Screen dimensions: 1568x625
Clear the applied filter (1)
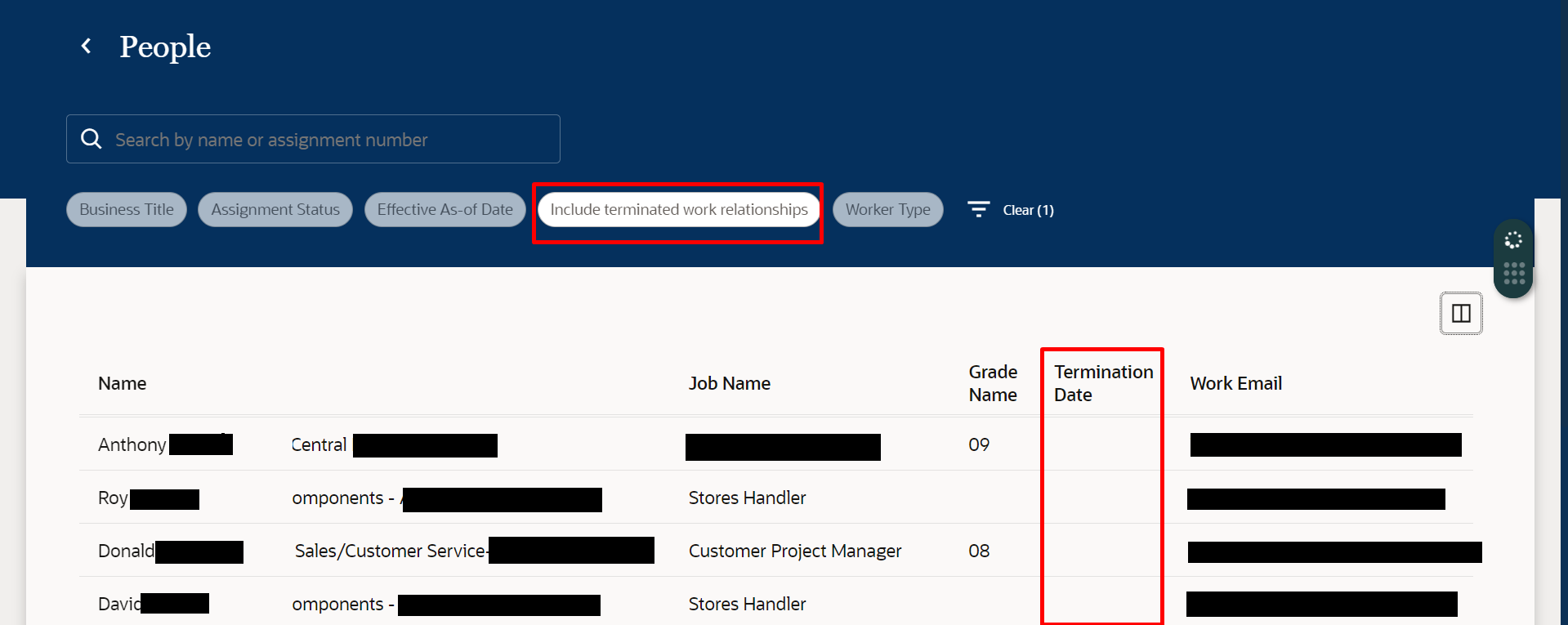click(1028, 210)
